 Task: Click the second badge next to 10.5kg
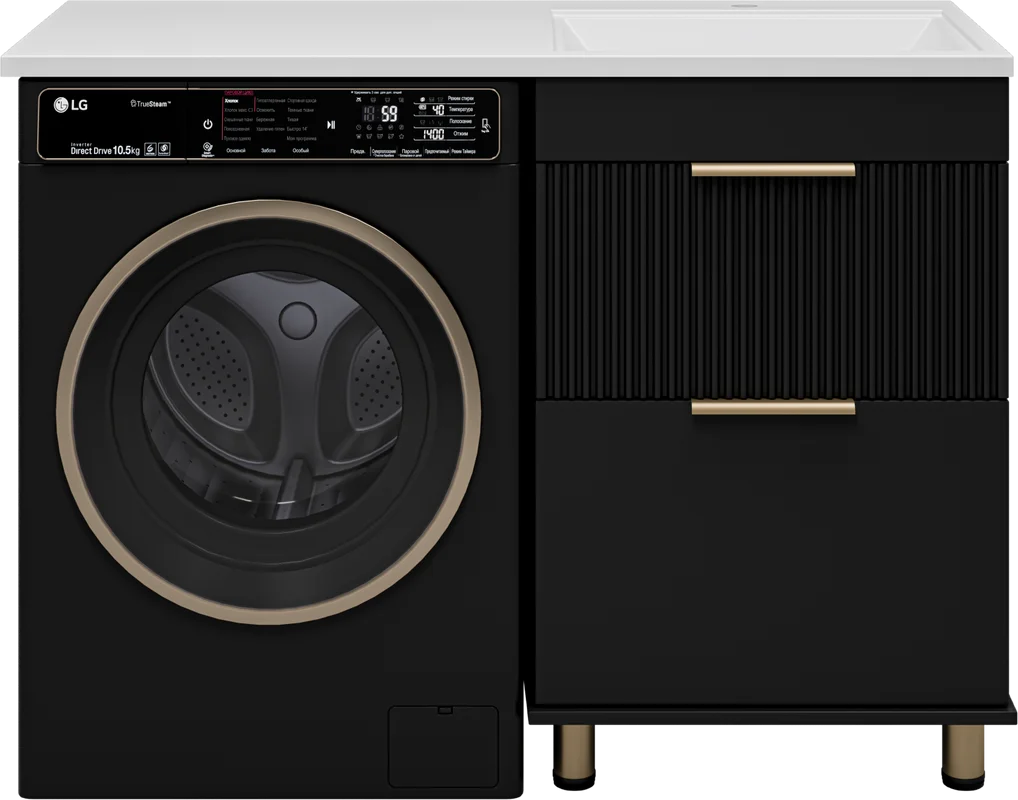point(164,149)
